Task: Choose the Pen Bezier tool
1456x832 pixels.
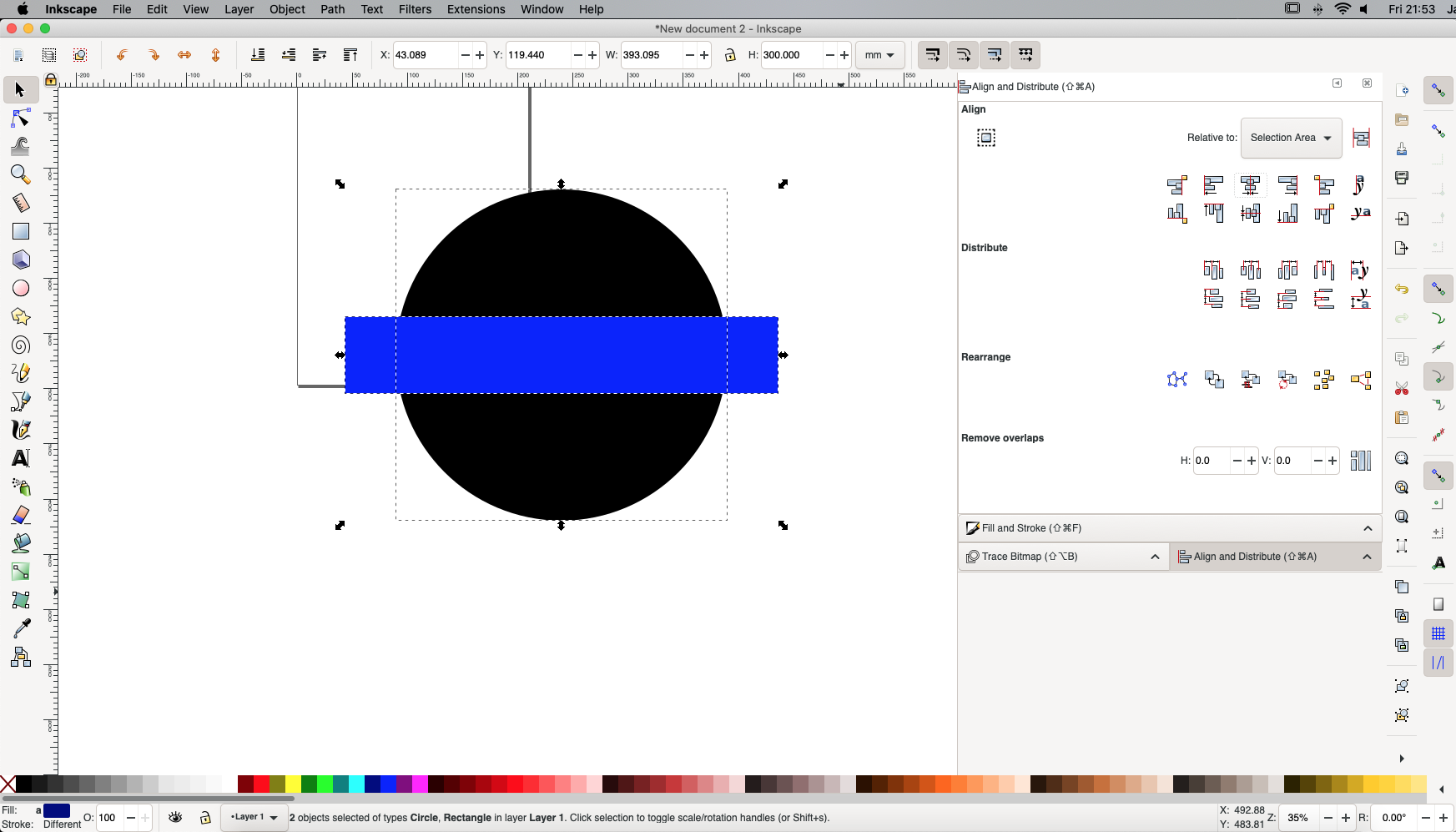Action: click(x=21, y=401)
